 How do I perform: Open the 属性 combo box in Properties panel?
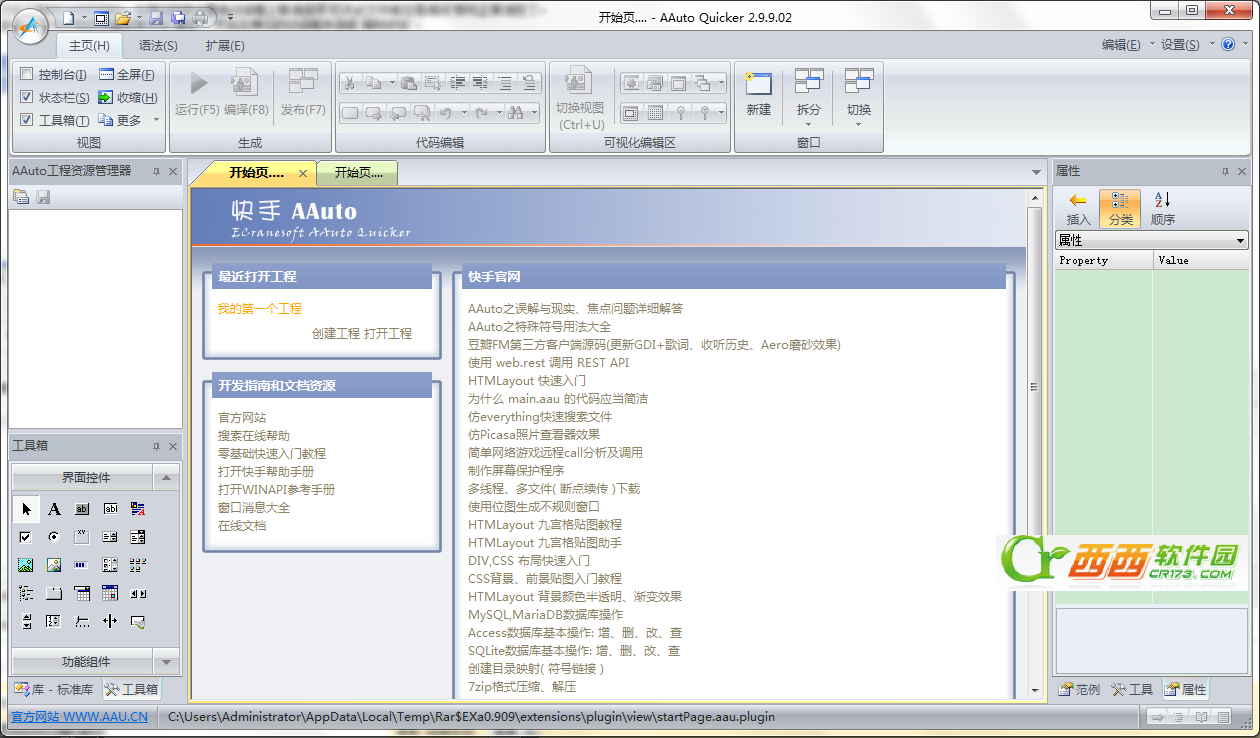1152,240
